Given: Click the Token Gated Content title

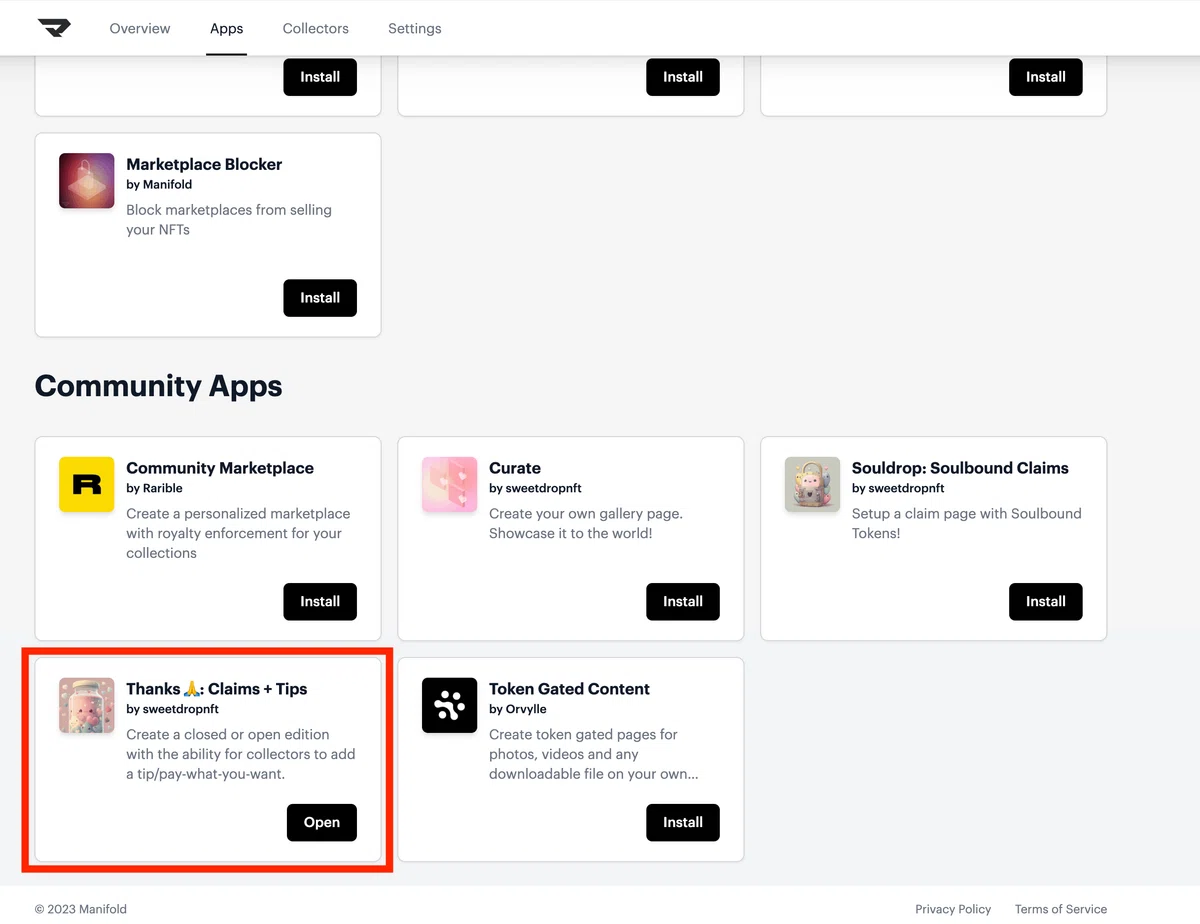Looking at the screenshot, I should coord(569,689).
